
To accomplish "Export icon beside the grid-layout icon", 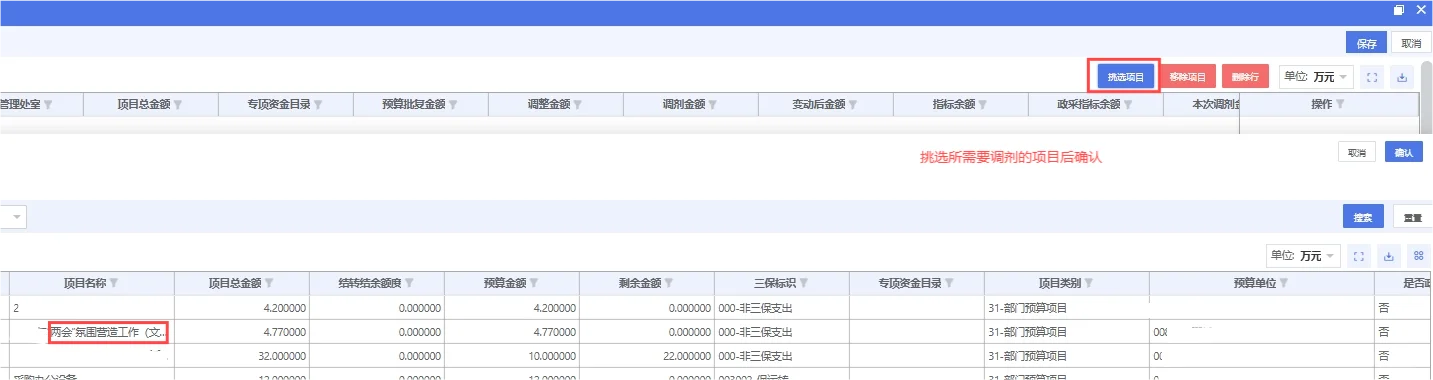I will [1389, 256].
